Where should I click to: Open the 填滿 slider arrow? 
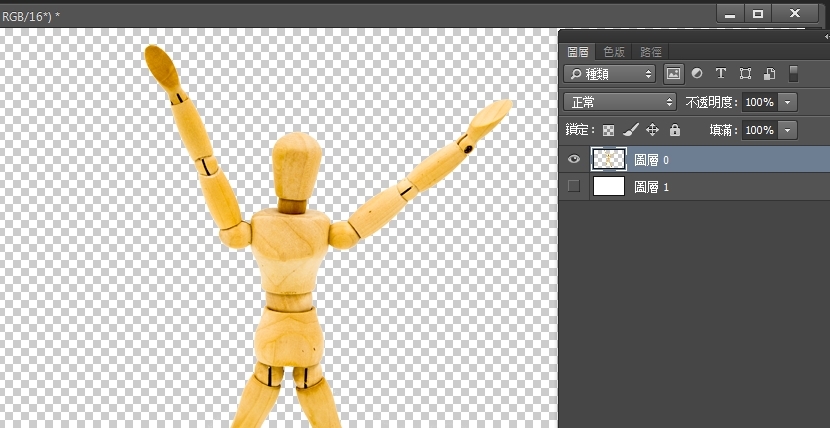click(788, 130)
